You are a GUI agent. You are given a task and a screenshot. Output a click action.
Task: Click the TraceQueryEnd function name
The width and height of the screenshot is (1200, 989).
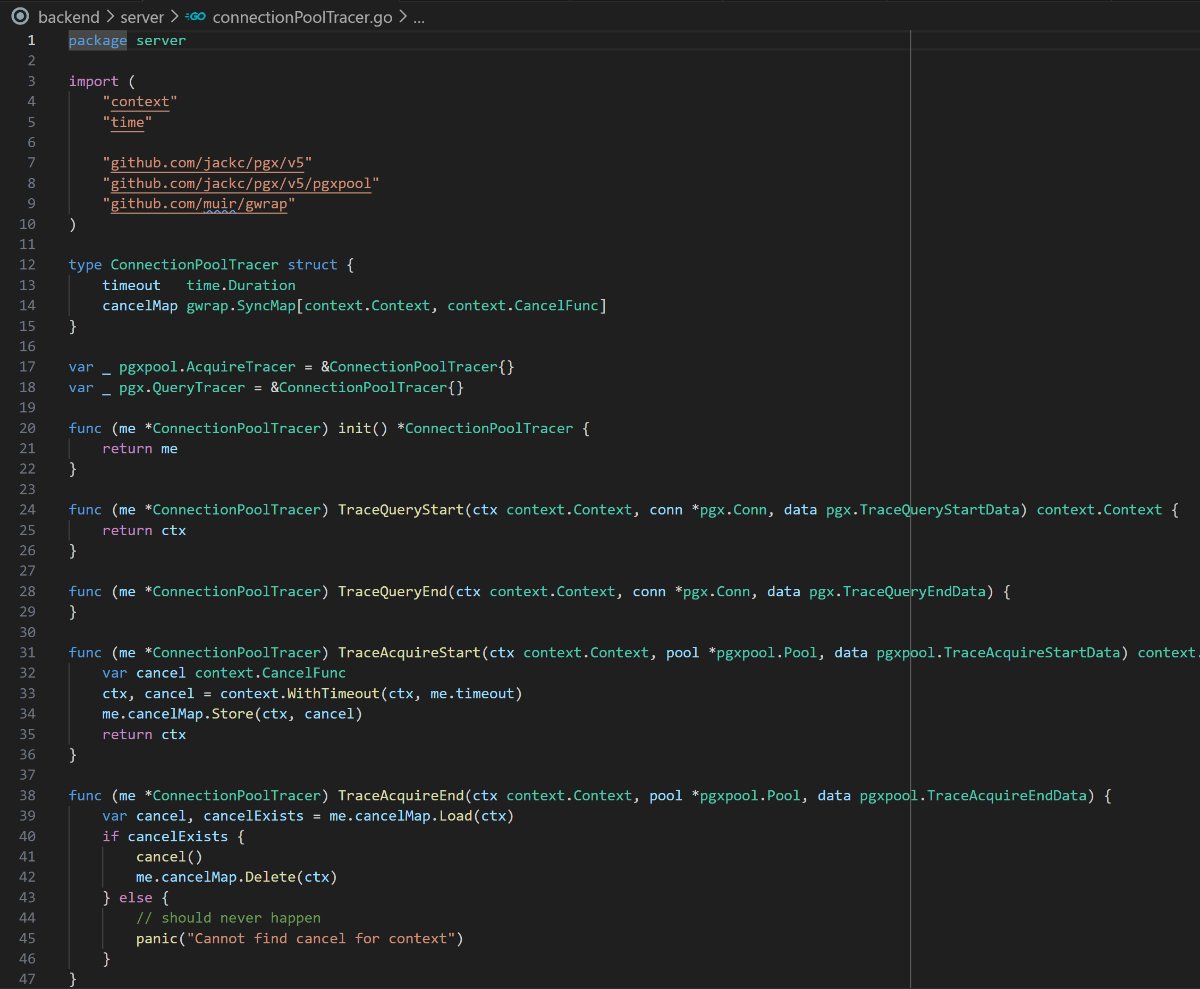tap(392, 591)
